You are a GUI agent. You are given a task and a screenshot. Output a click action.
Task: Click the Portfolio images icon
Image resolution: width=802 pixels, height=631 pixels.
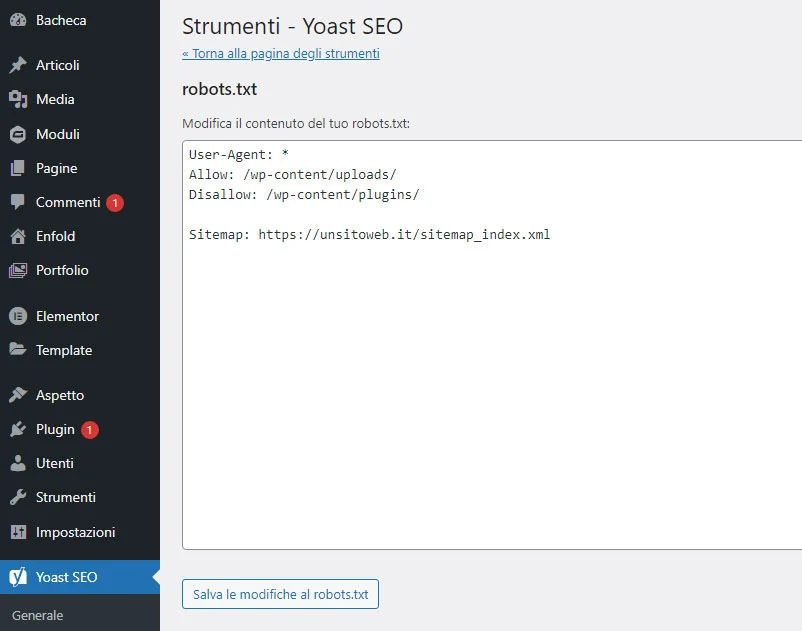[18, 270]
